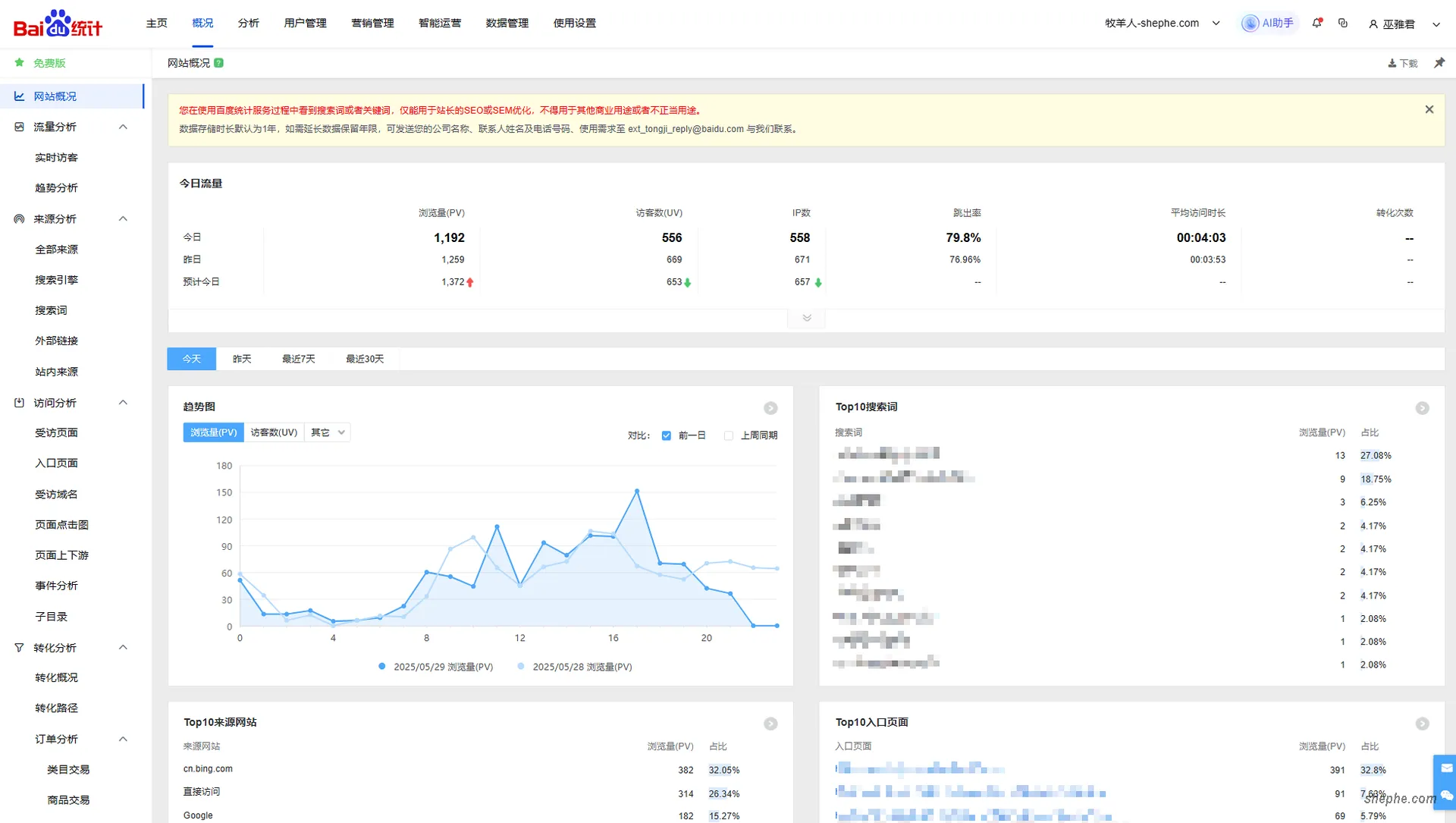Click the notification bell icon
The image size is (1456, 823).
click(1317, 24)
